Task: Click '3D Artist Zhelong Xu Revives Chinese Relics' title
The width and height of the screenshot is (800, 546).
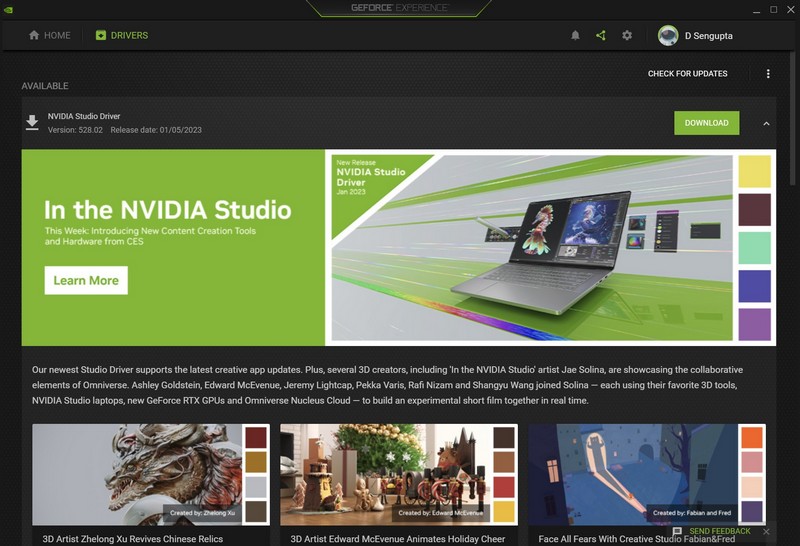Action: [x=133, y=539]
